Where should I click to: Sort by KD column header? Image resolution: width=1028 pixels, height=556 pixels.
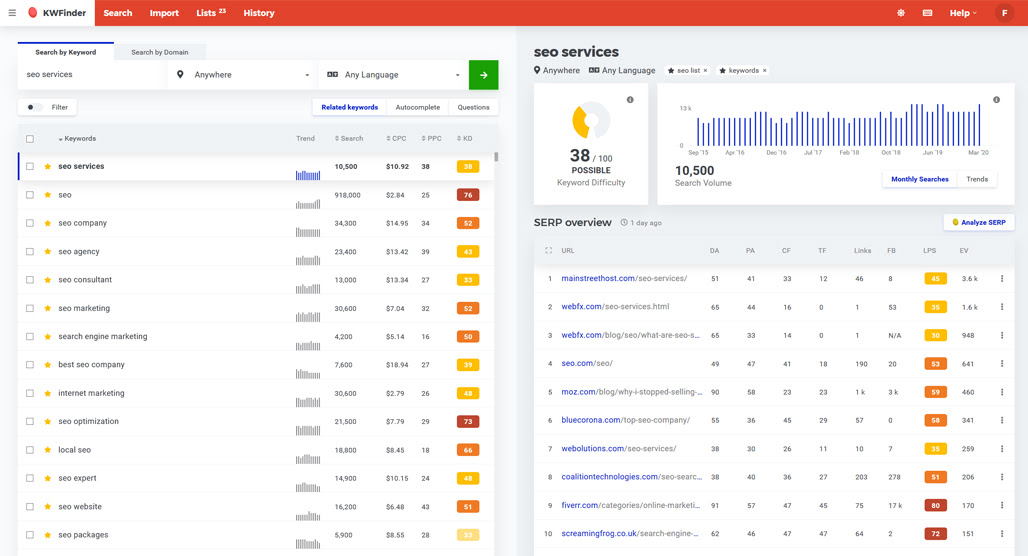coord(464,138)
